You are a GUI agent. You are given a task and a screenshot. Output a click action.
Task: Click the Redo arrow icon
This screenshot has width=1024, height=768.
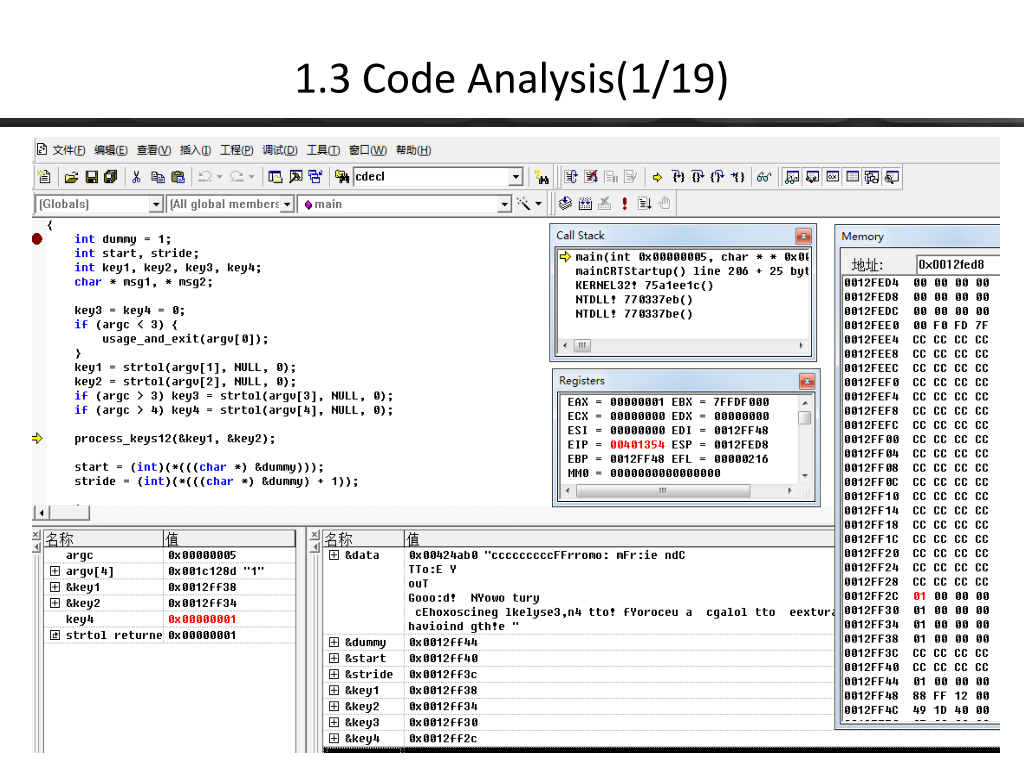tap(236, 176)
